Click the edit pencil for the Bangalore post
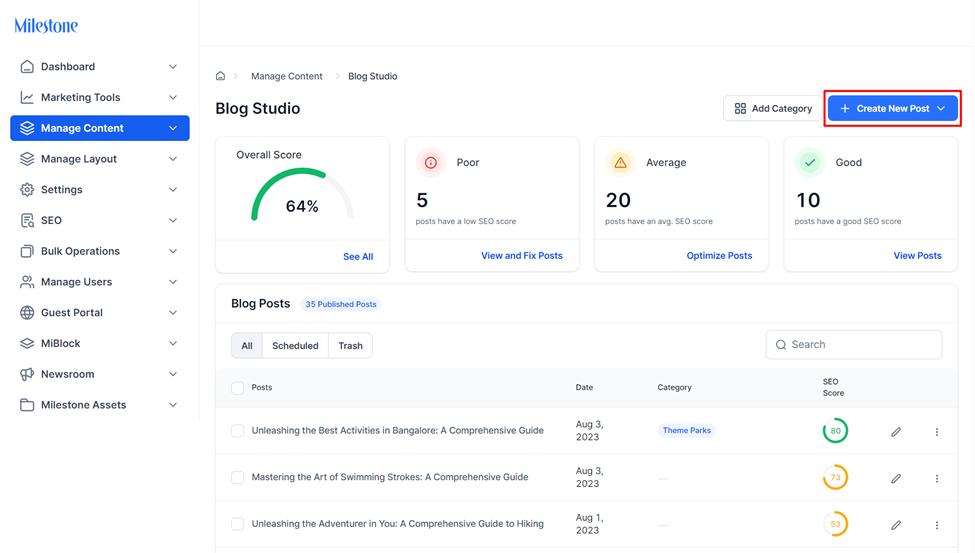This screenshot has height=553, width=975. [895, 432]
